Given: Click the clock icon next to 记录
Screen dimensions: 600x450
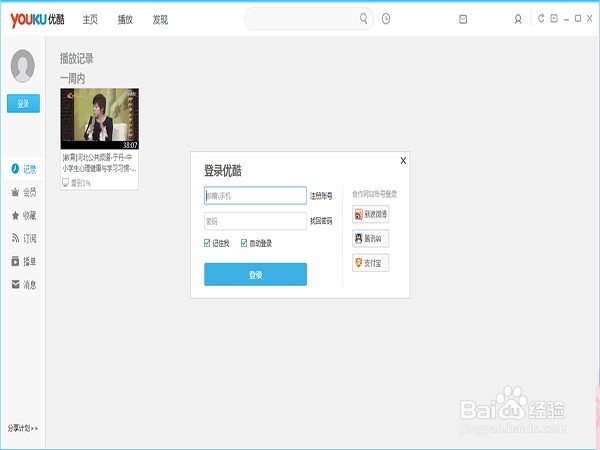Looking at the screenshot, I should [x=15, y=168].
